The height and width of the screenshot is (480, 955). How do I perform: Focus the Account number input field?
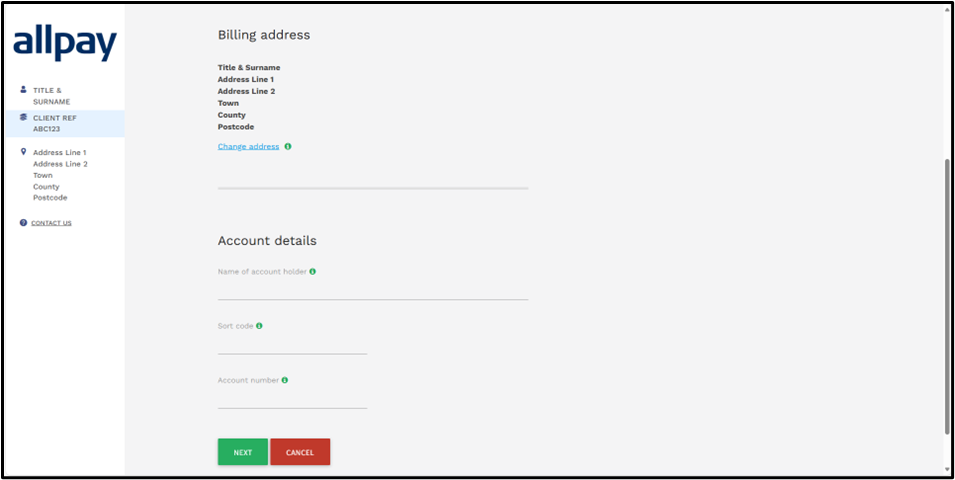click(292, 399)
